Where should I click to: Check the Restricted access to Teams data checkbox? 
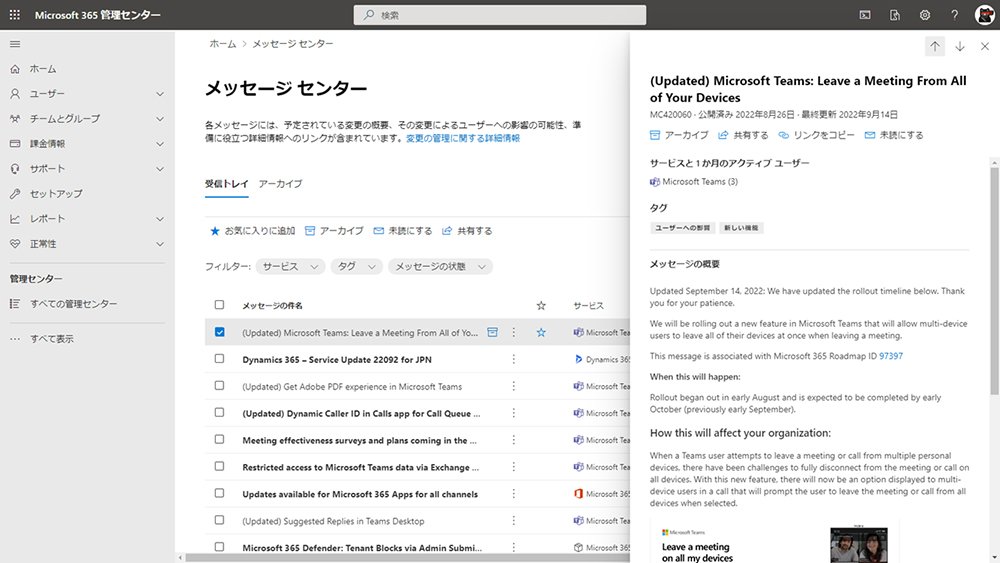click(x=219, y=466)
